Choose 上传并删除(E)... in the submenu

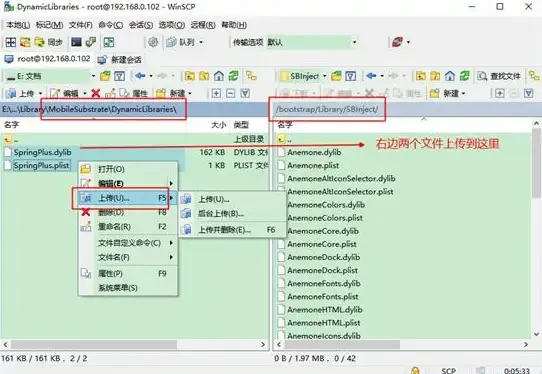232,230
